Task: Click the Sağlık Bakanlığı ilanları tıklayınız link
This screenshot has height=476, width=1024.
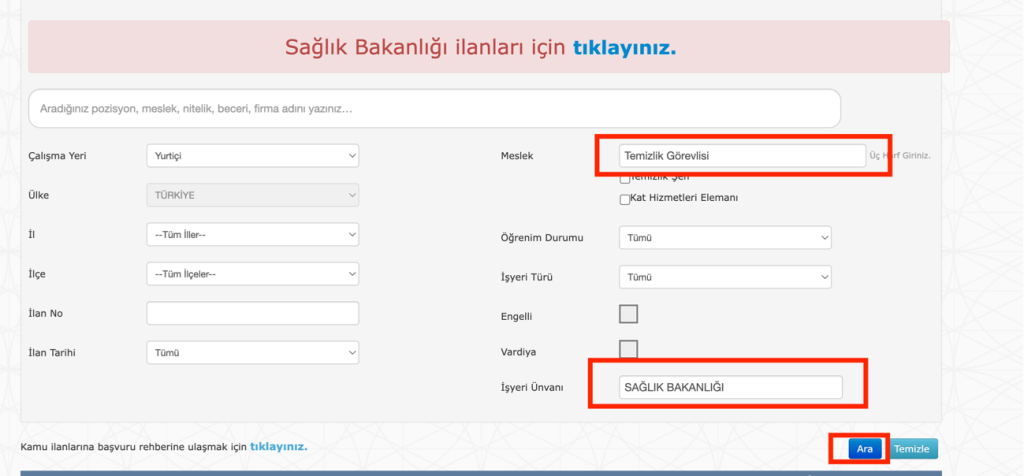Action: (624, 47)
